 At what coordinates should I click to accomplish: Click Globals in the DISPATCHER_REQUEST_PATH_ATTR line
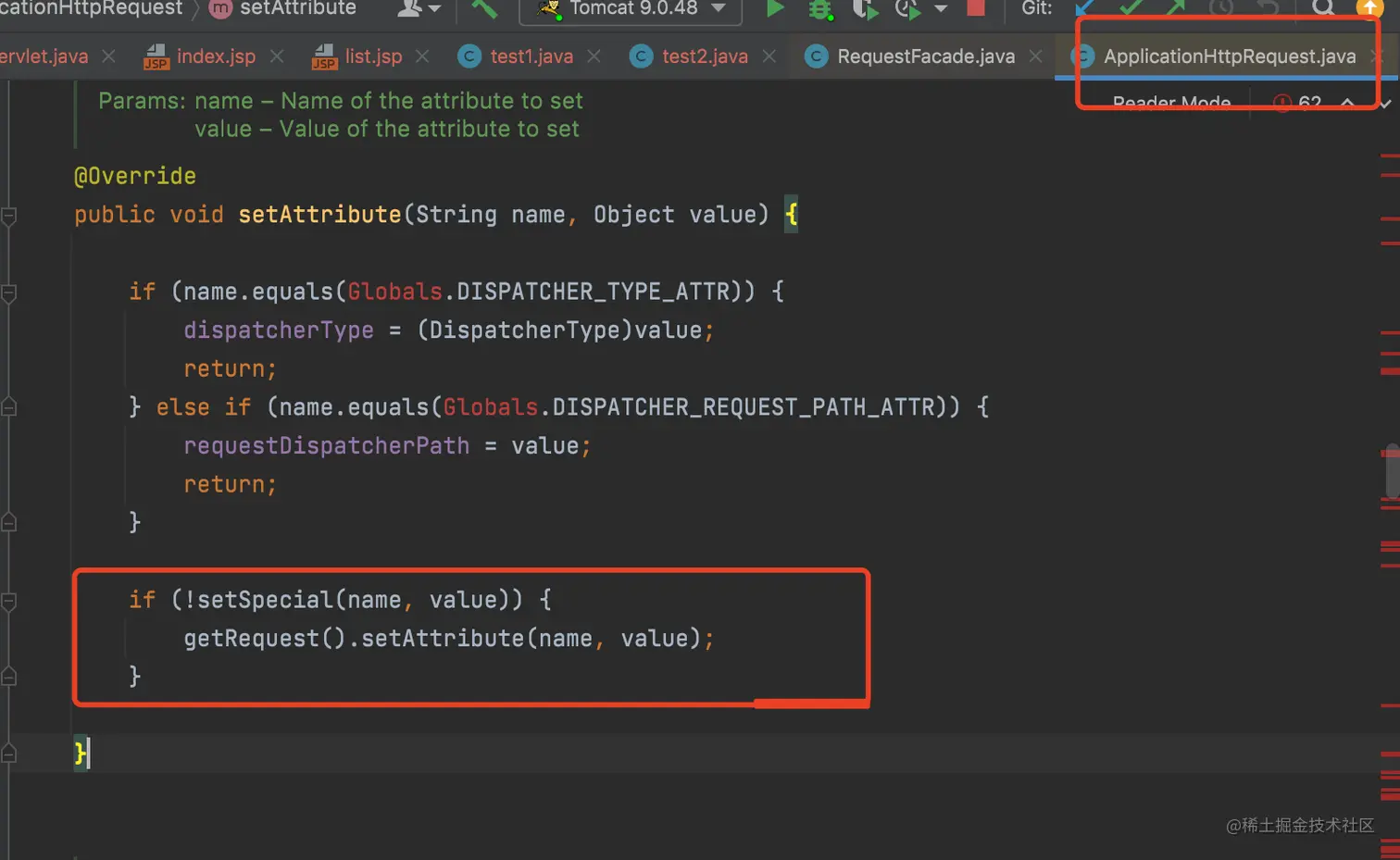click(x=491, y=408)
